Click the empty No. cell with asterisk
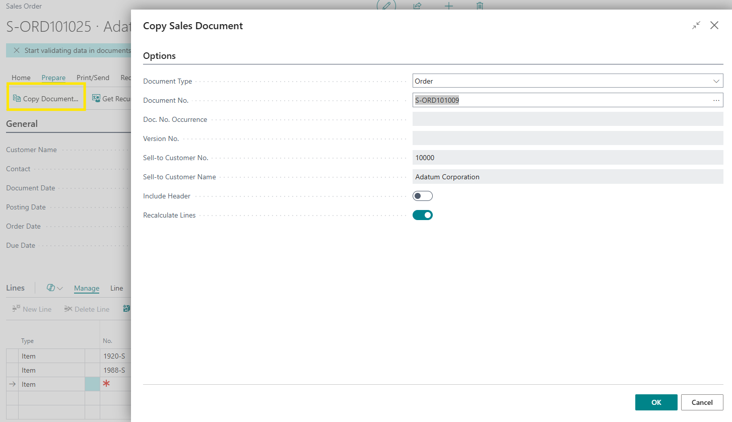 [115, 384]
